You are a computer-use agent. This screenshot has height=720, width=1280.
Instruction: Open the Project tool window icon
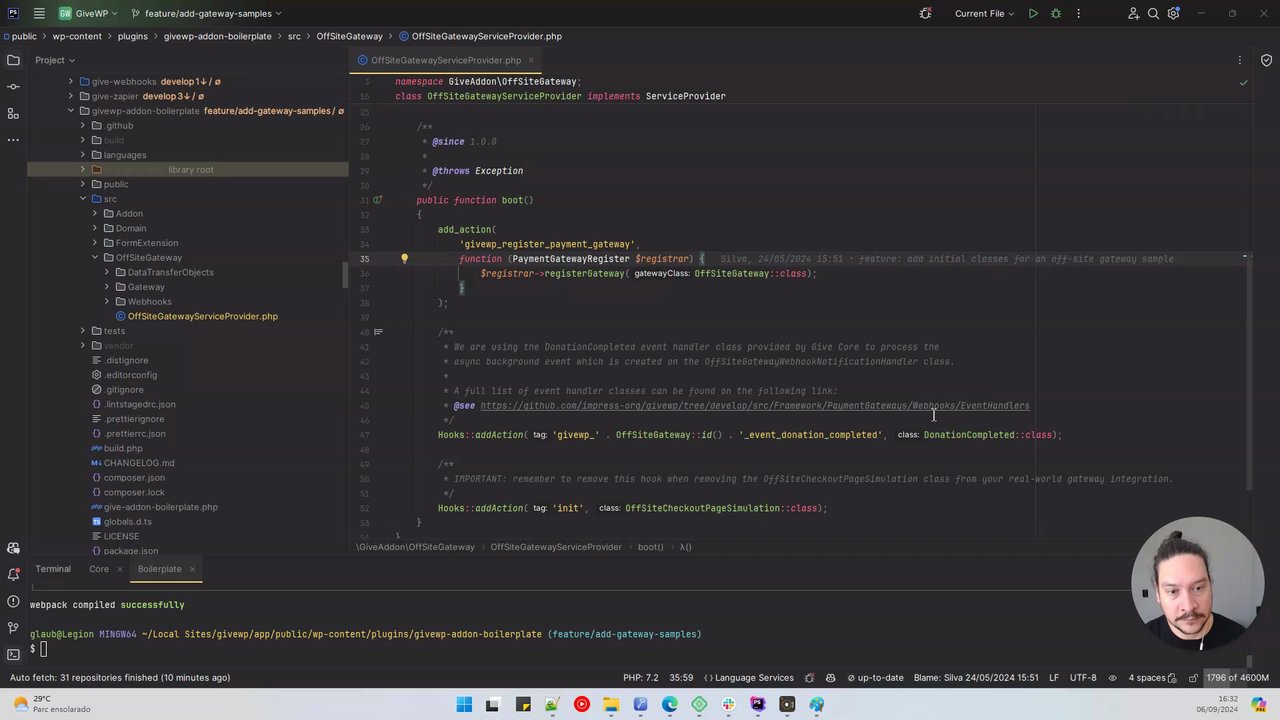(x=13, y=60)
